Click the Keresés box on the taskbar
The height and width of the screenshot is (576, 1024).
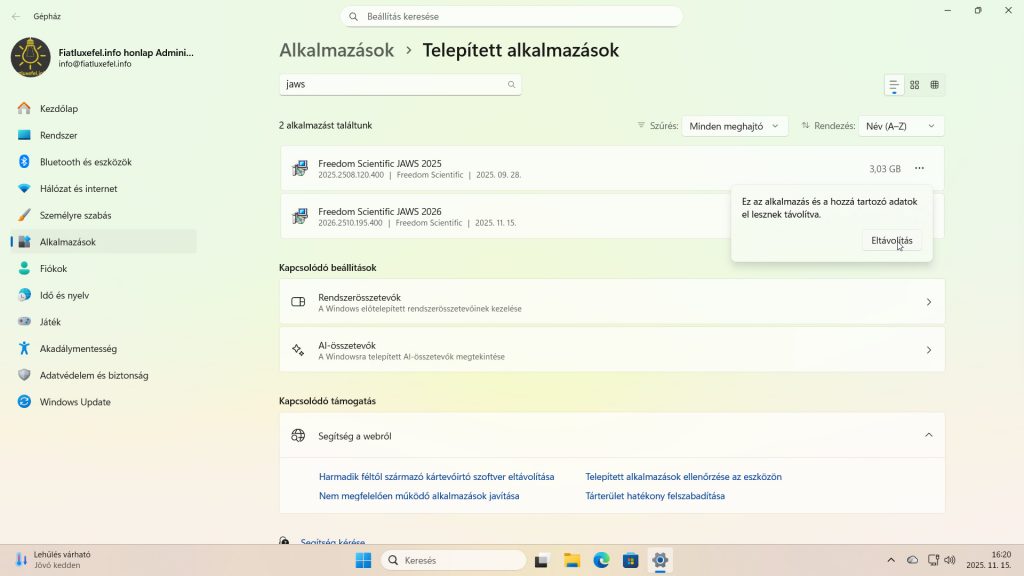coord(450,560)
